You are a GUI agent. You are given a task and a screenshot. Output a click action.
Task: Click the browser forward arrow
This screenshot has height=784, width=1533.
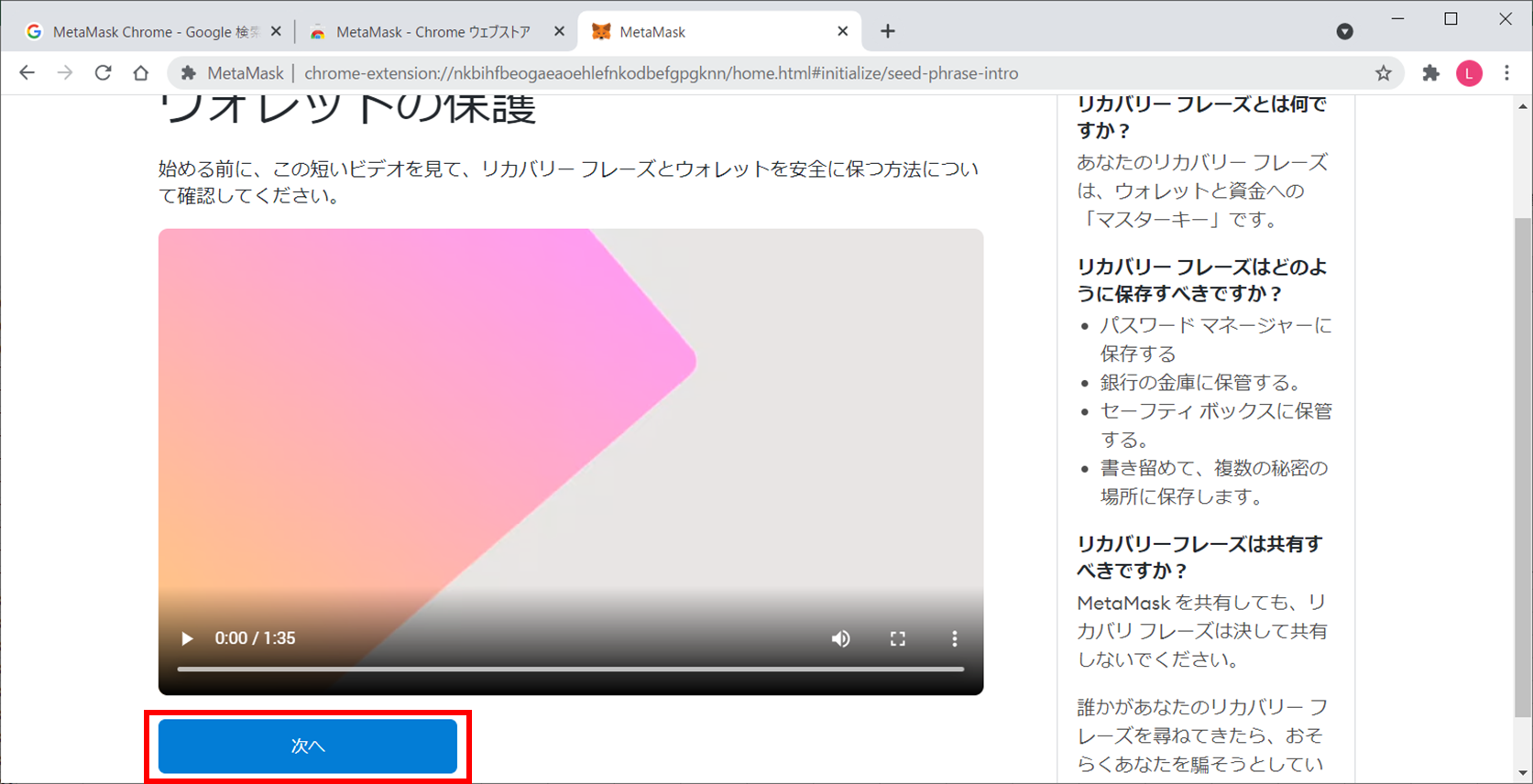coord(64,73)
